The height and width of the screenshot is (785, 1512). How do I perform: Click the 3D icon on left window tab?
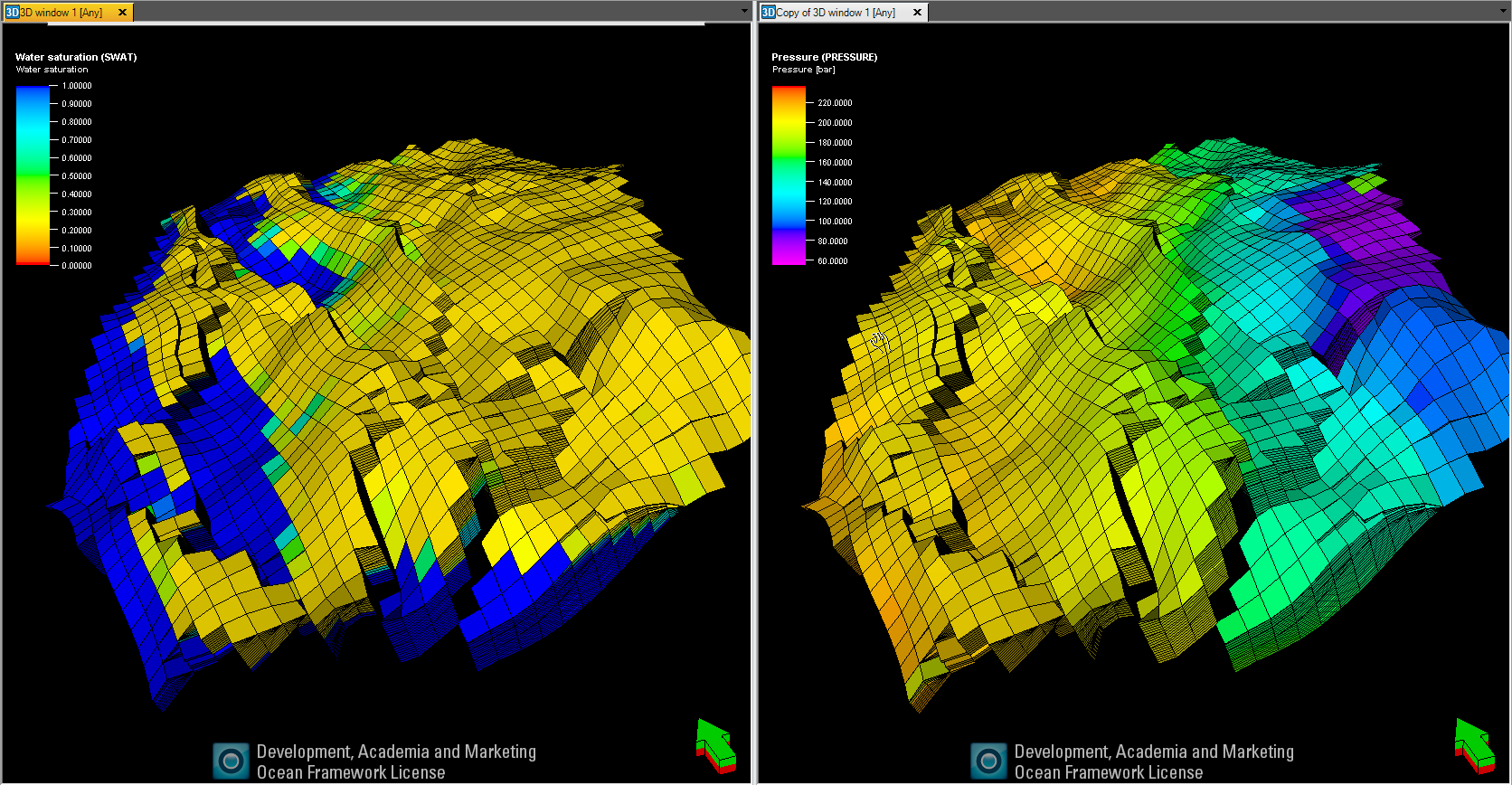(x=12, y=13)
